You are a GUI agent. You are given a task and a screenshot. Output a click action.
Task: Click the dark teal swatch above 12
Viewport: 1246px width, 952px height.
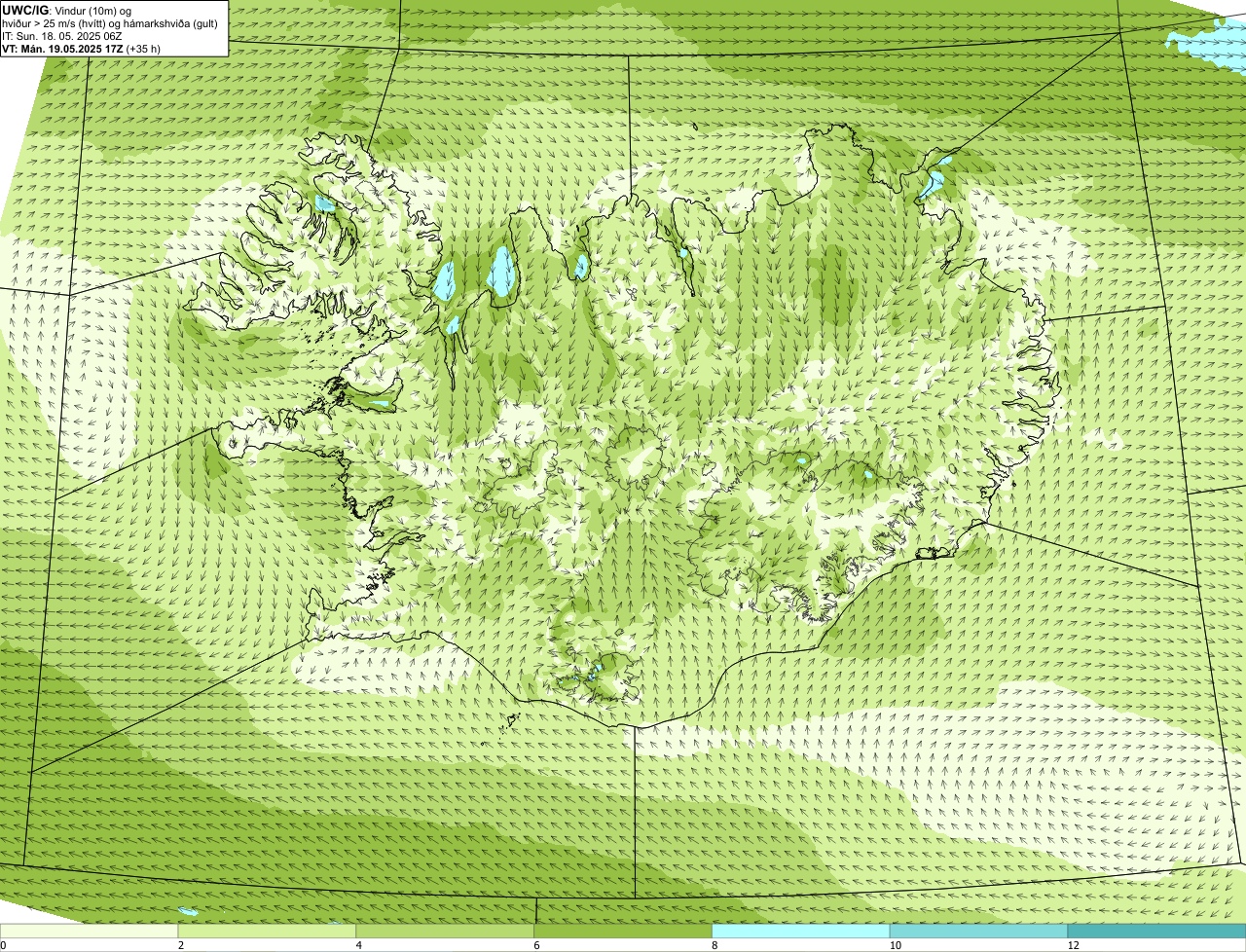[1156, 931]
